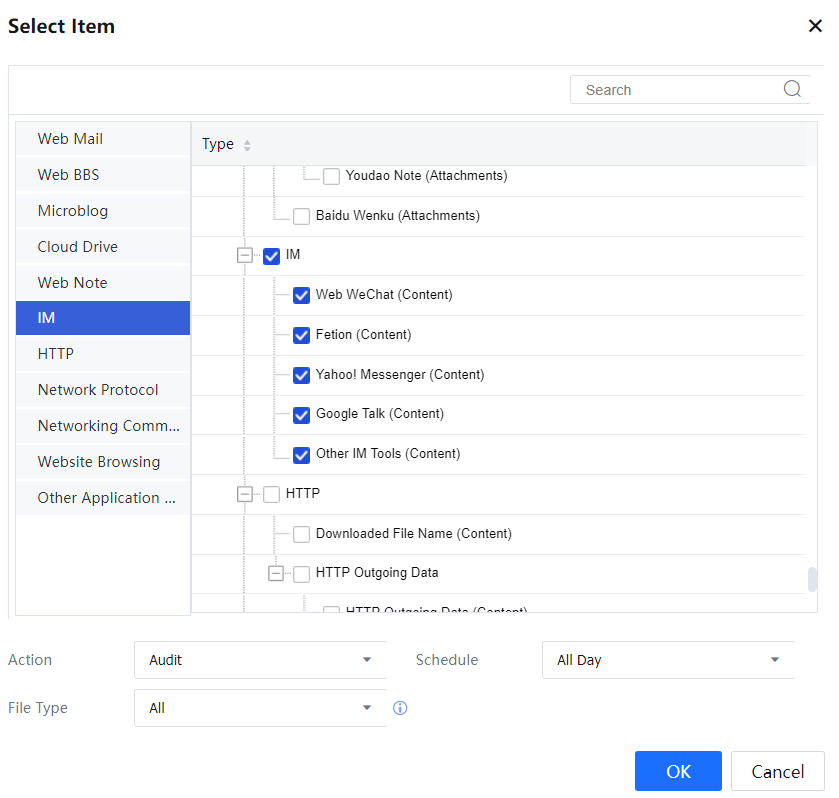This screenshot has height=798, width=839.
Task: Open the Schedule dropdown
Action: [x=668, y=660]
